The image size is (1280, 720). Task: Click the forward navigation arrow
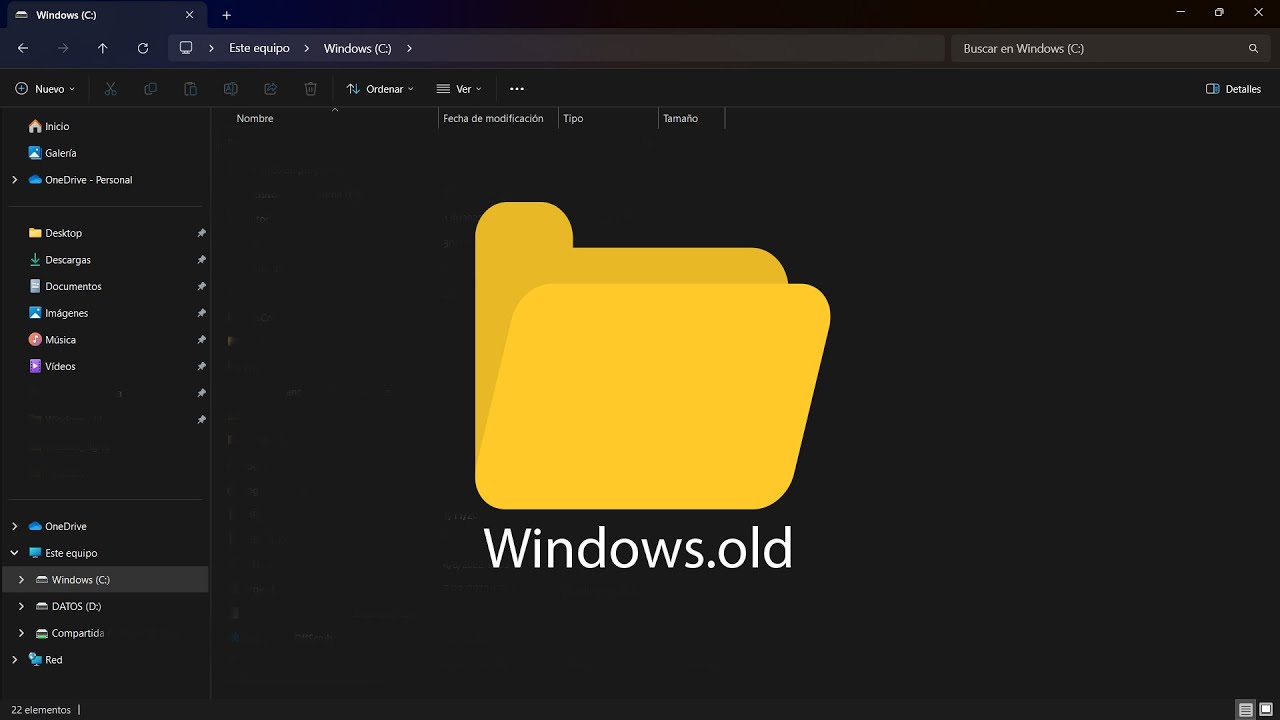(63, 48)
